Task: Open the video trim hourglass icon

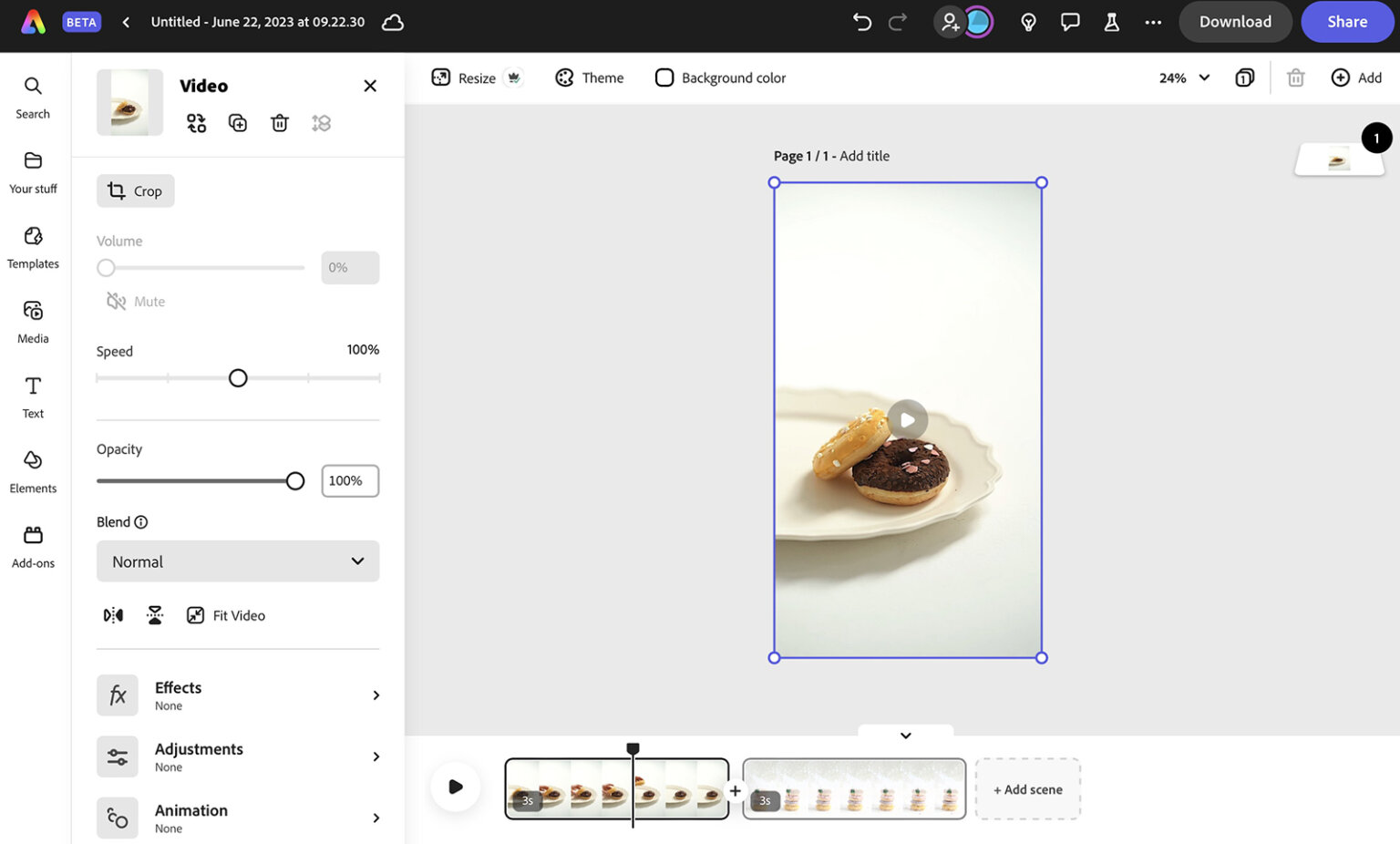Action: [154, 614]
